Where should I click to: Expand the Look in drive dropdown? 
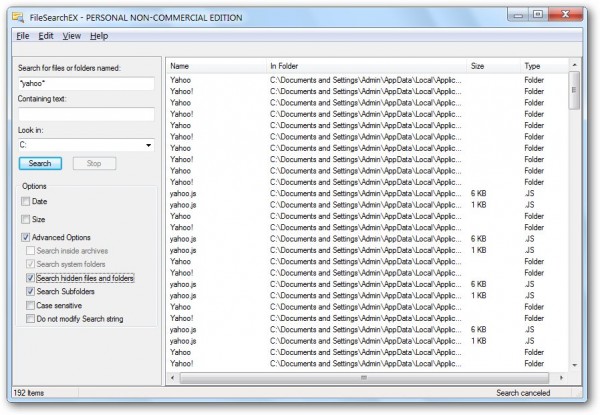[x=148, y=145]
